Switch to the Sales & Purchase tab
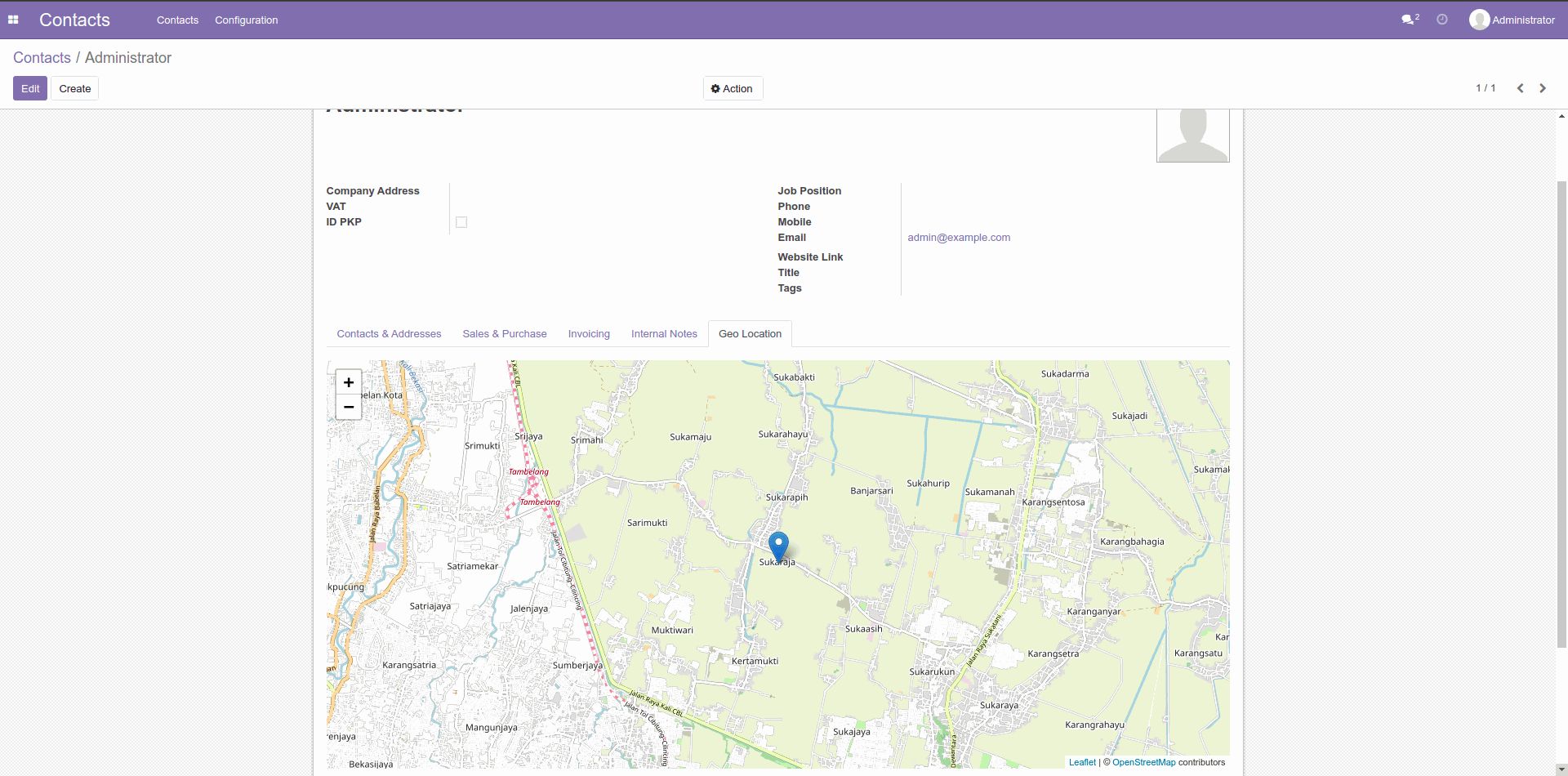Screen dimensions: 1568x776 (504, 334)
